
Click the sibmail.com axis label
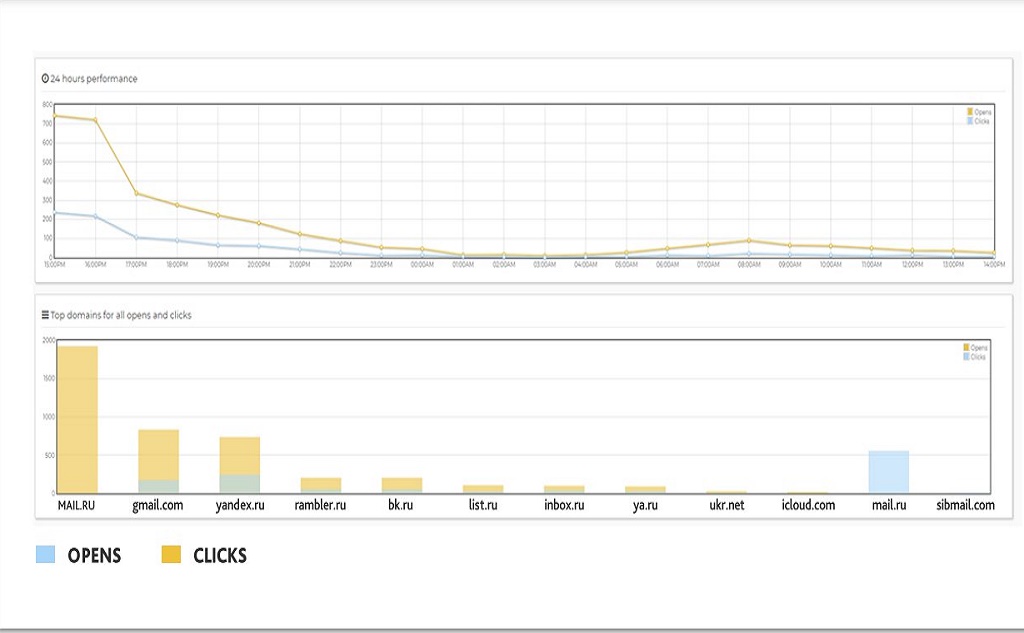[964, 506]
